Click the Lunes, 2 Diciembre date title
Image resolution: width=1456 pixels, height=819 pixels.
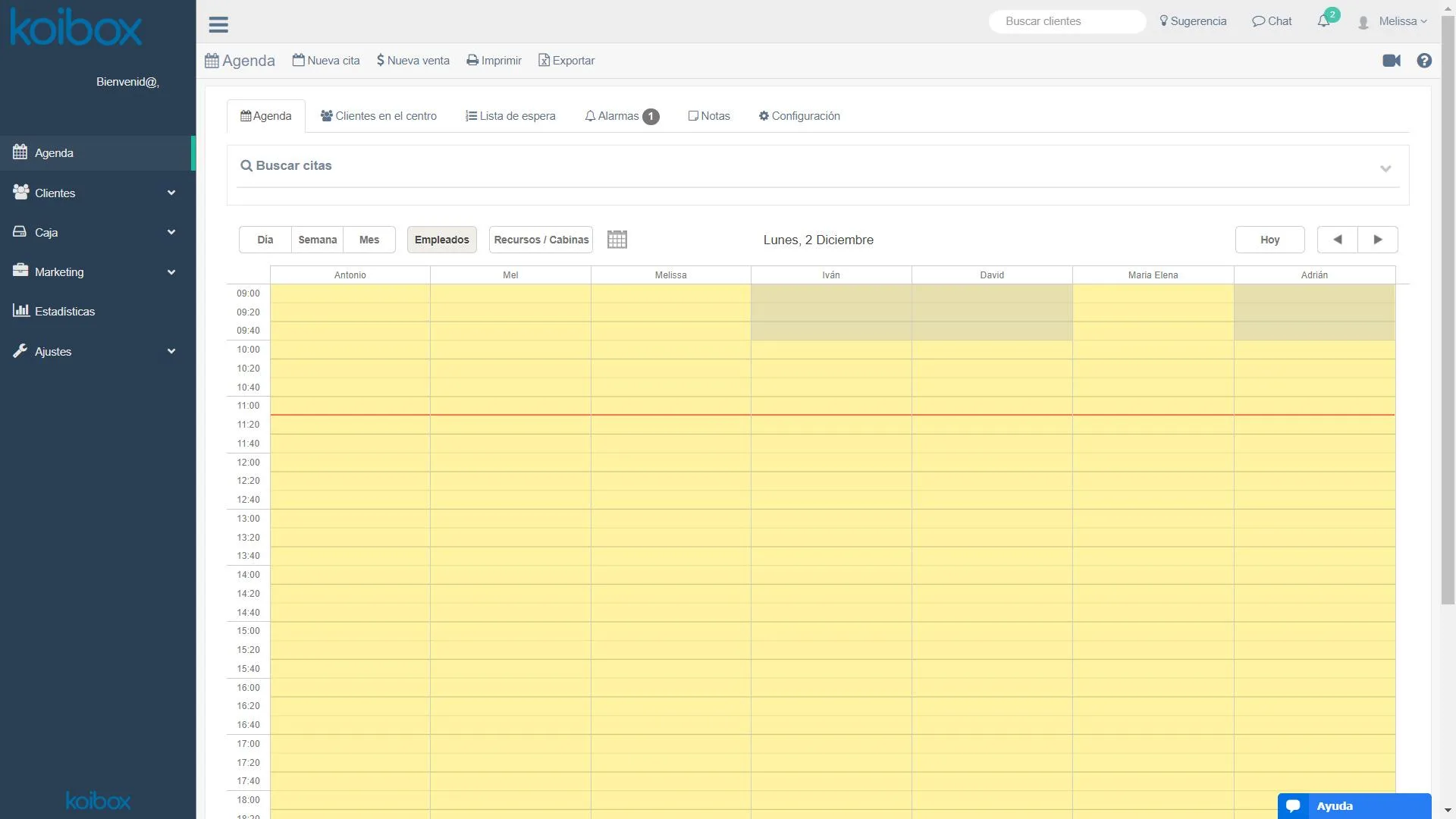[x=818, y=240]
